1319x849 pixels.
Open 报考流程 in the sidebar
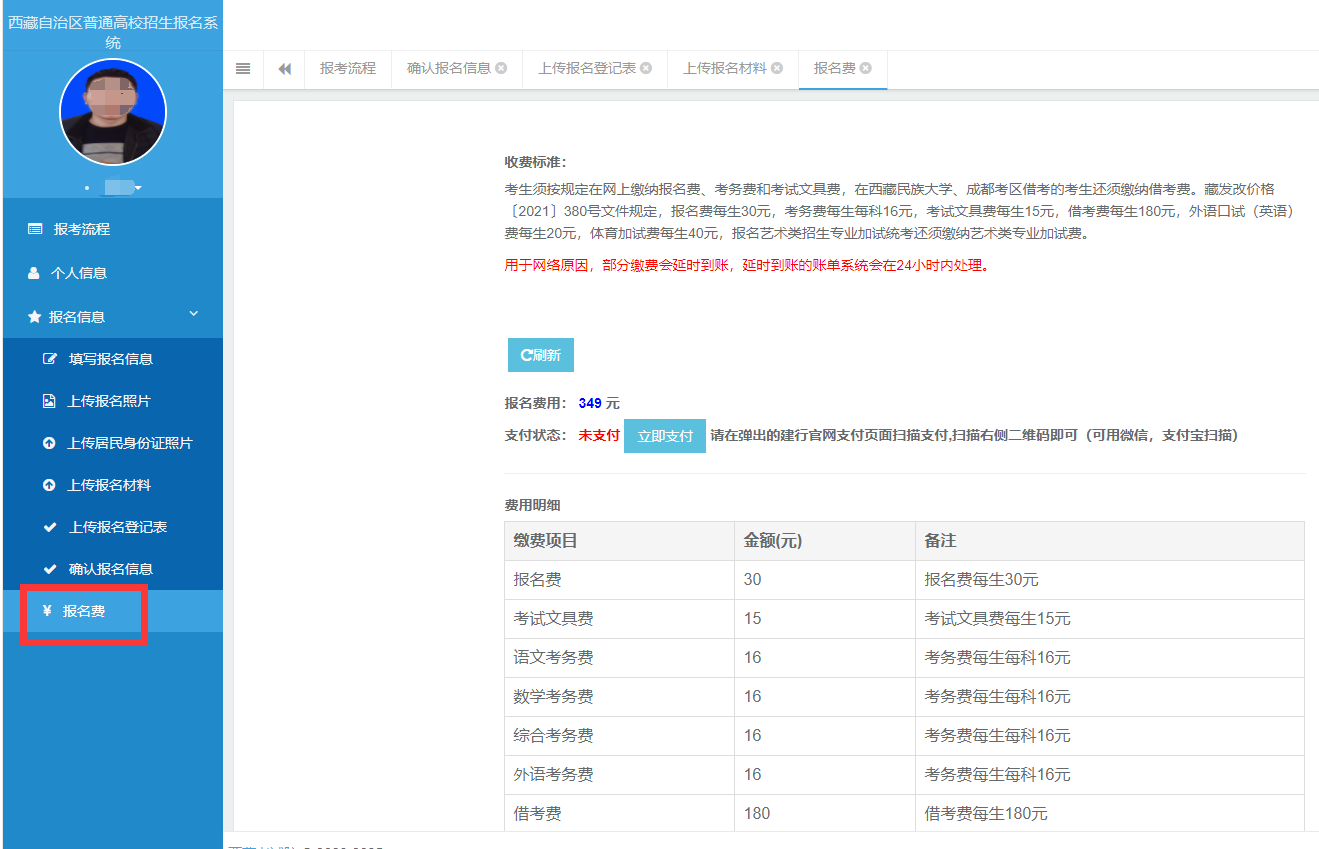(x=81, y=229)
